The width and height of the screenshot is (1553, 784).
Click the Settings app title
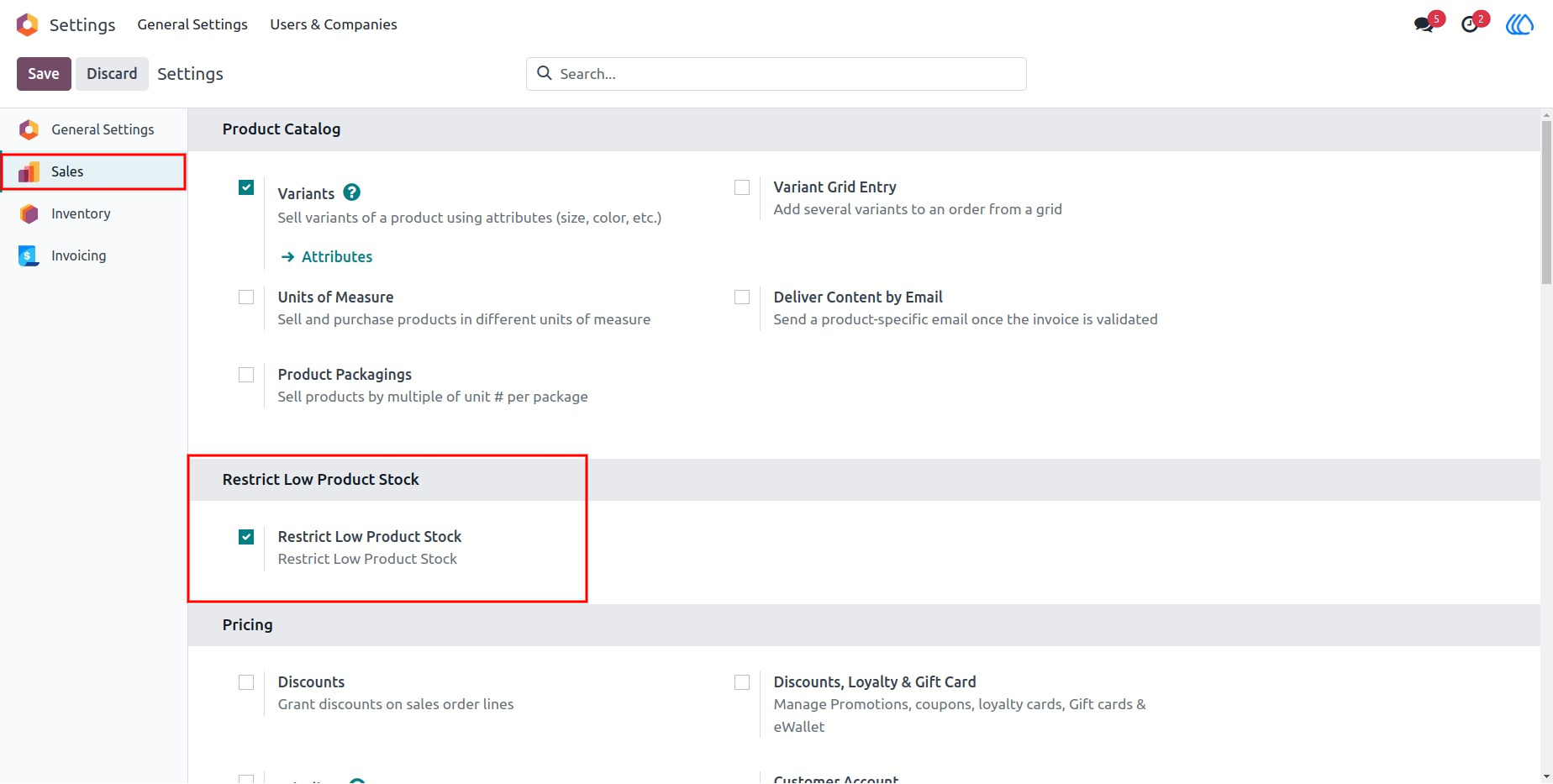point(82,25)
